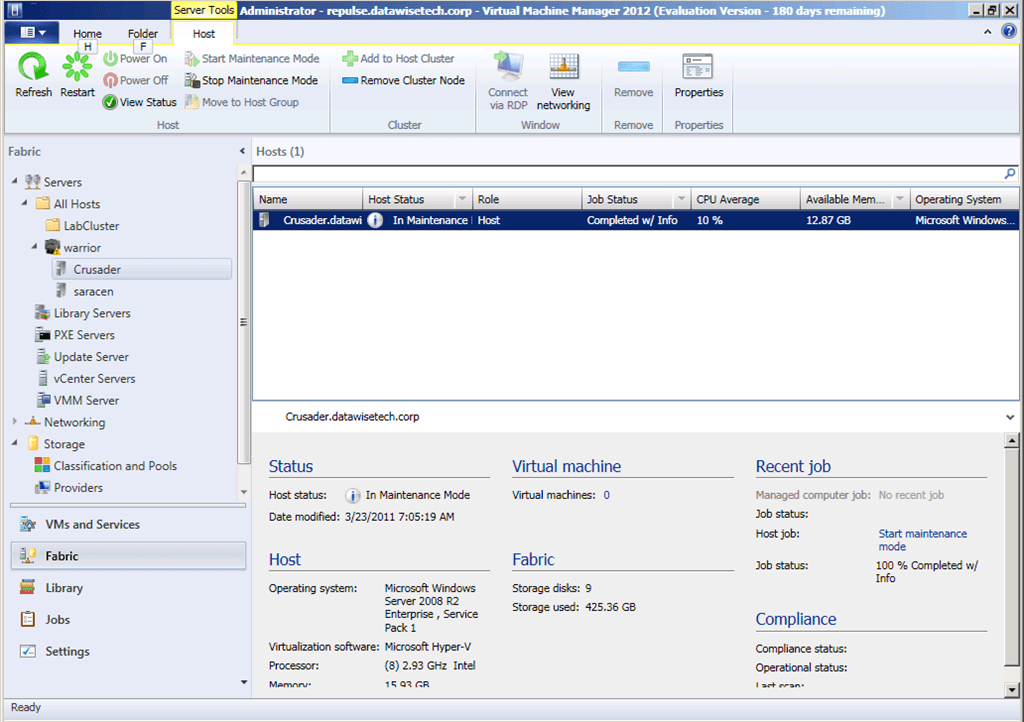The height and width of the screenshot is (722, 1024).
Task: Click the Refresh icon in the ribbon
Action: pos(33,67)
